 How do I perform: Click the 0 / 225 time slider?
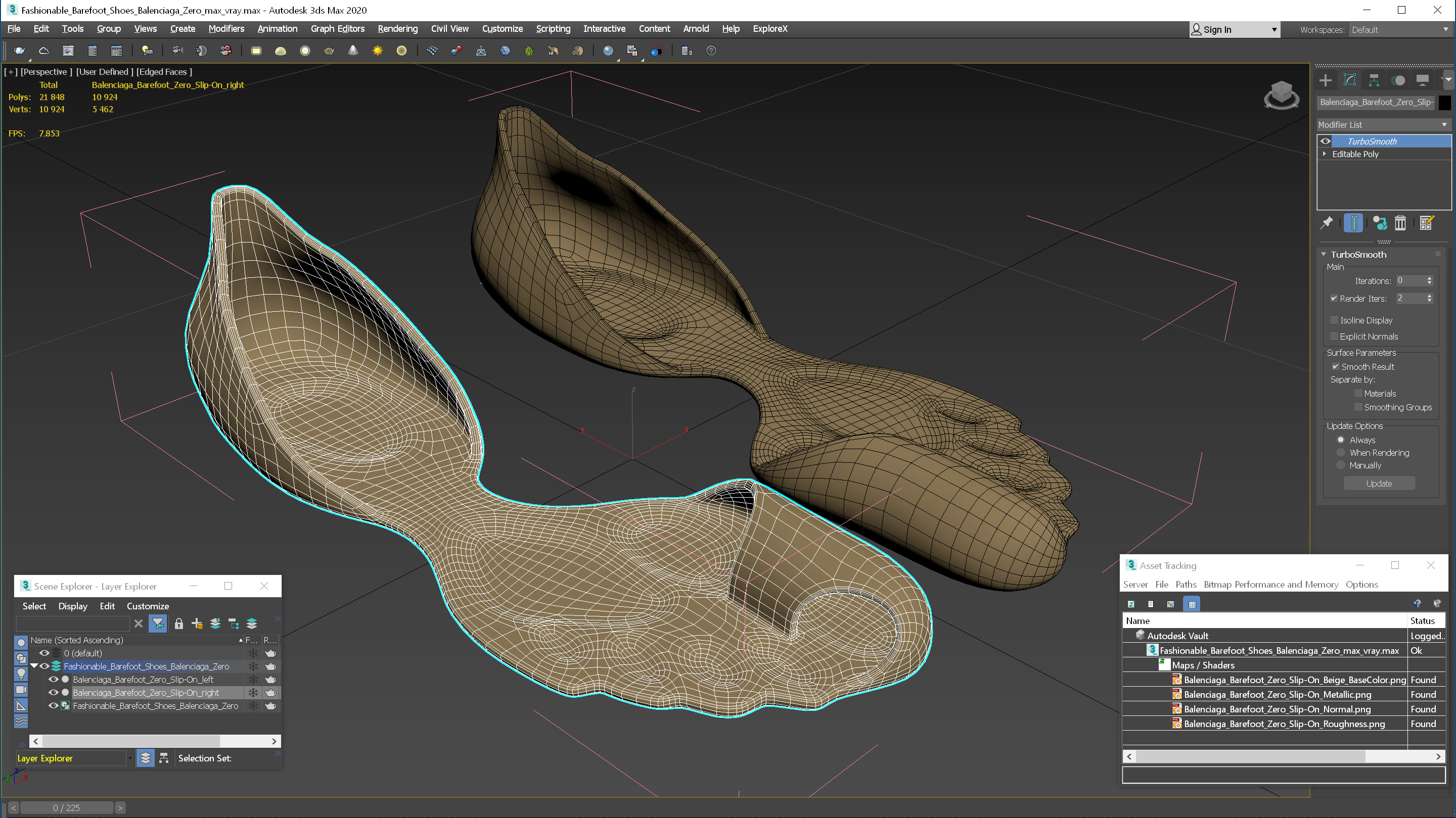click(67, 808)
